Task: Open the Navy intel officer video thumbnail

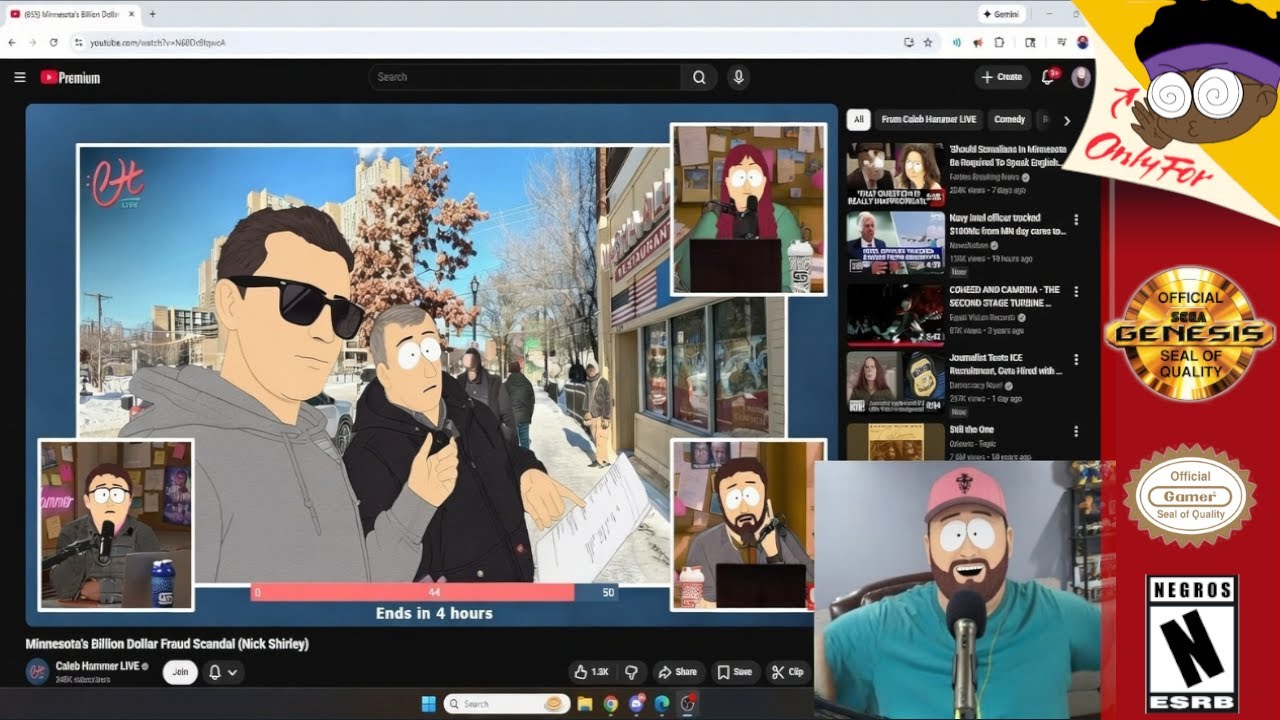Action: [895, 242]
